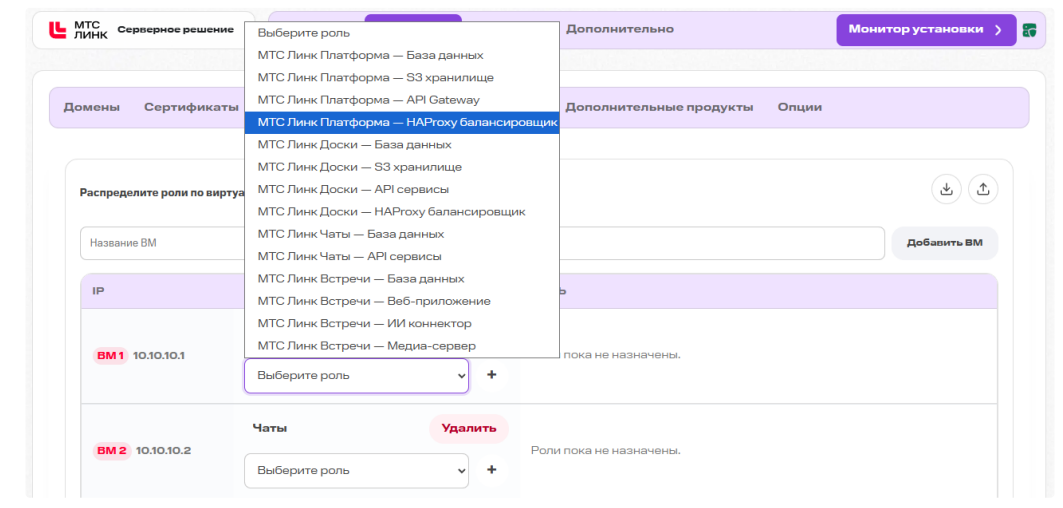
Task: Click the download configuration icon
Action: [x=946, y=189]
